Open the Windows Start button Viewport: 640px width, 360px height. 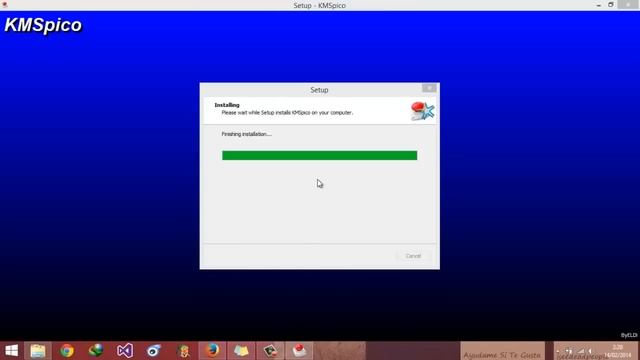[x=11, y=351]
